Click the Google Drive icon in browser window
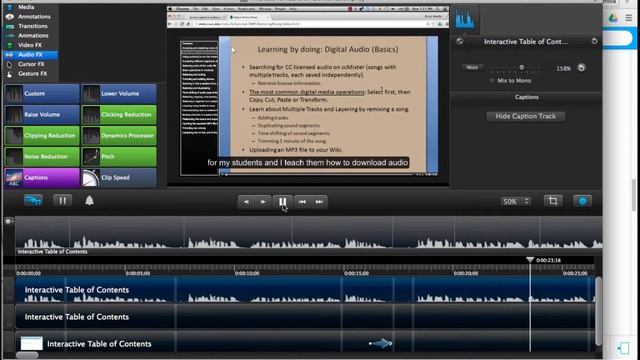640x360 pixels. [613, 18]
